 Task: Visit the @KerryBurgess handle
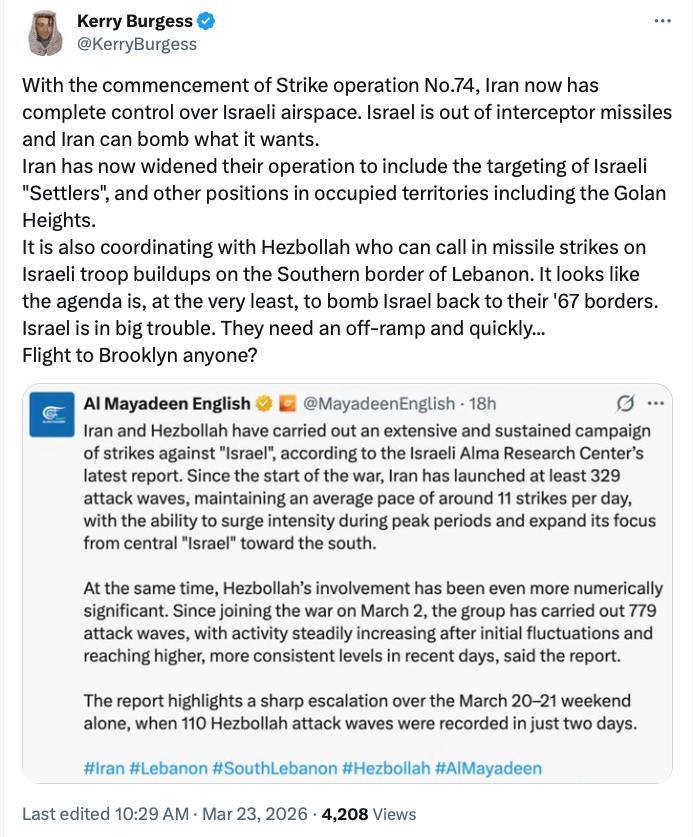(137, 44)
